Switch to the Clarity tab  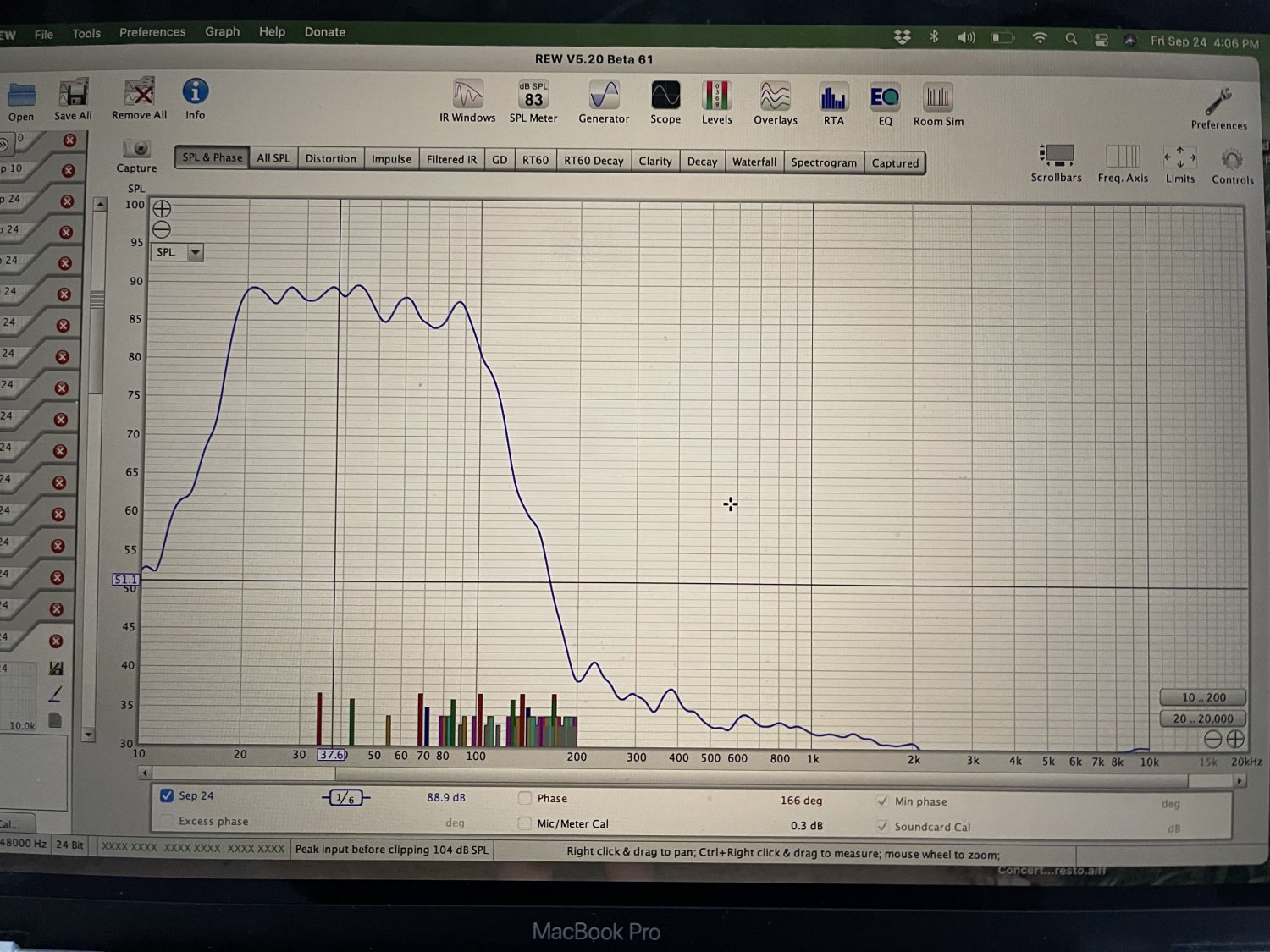655,162
